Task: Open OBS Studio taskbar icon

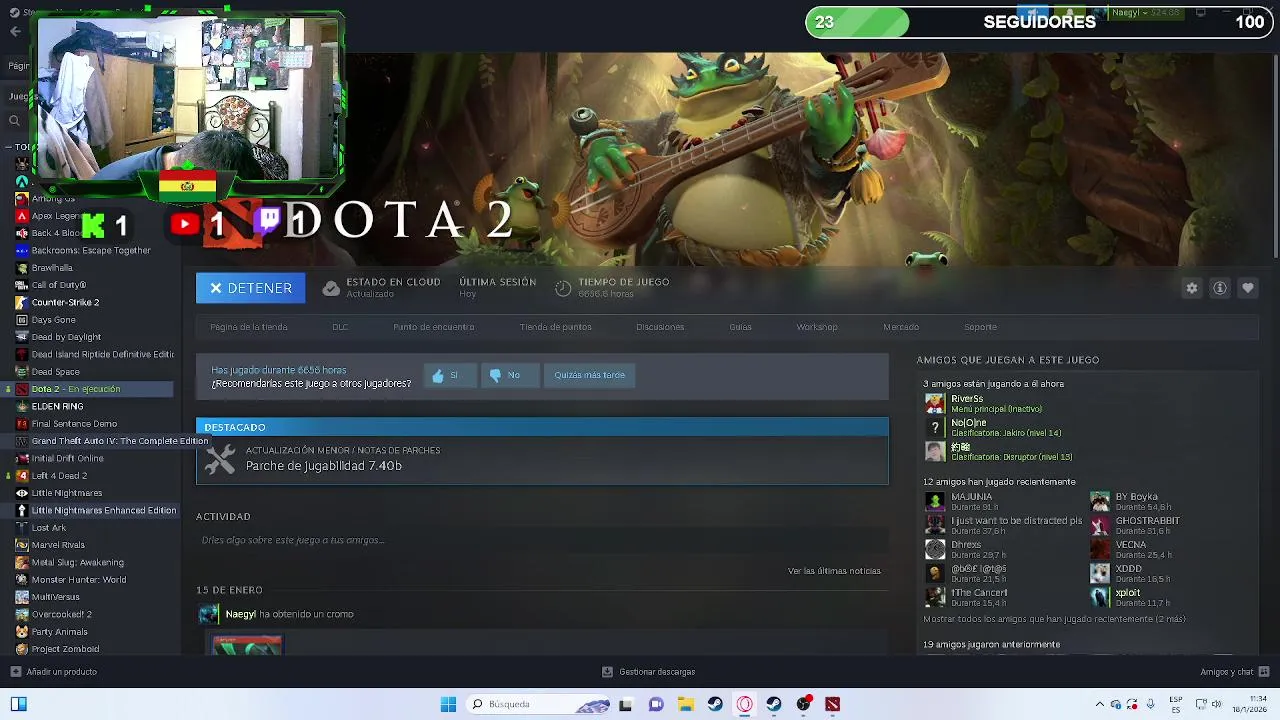Action: click(803, 704)
